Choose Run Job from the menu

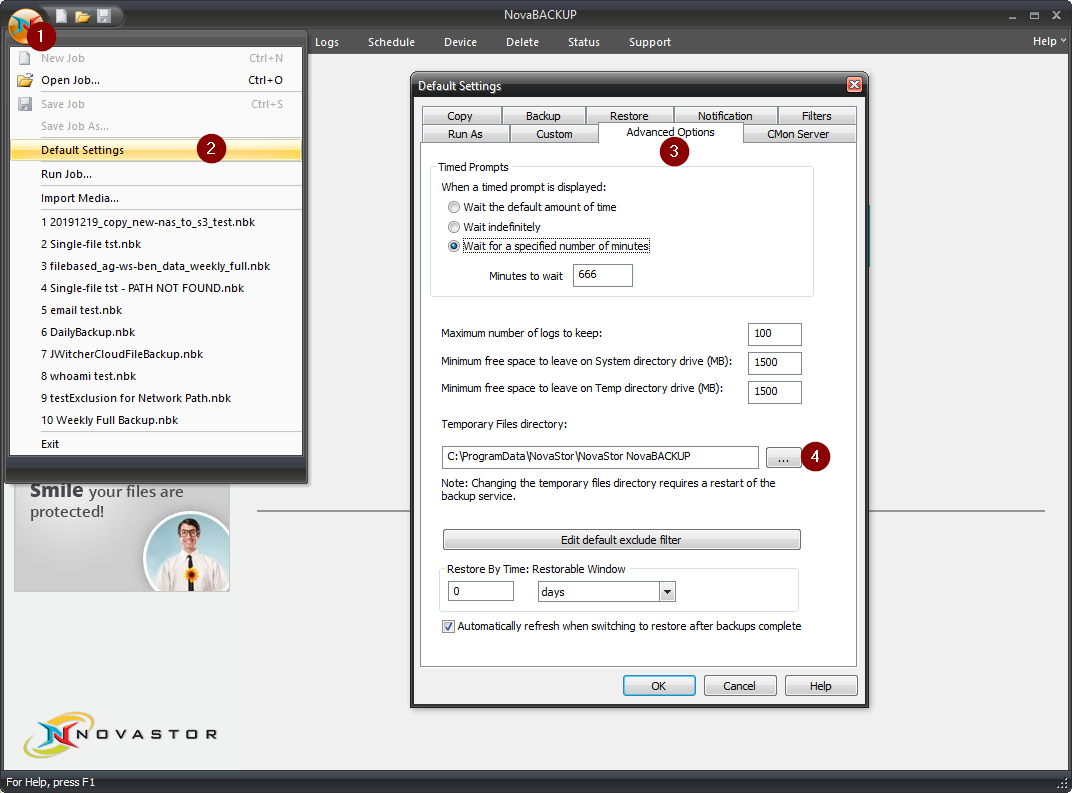pyautogui.click(x=156, y=174)
